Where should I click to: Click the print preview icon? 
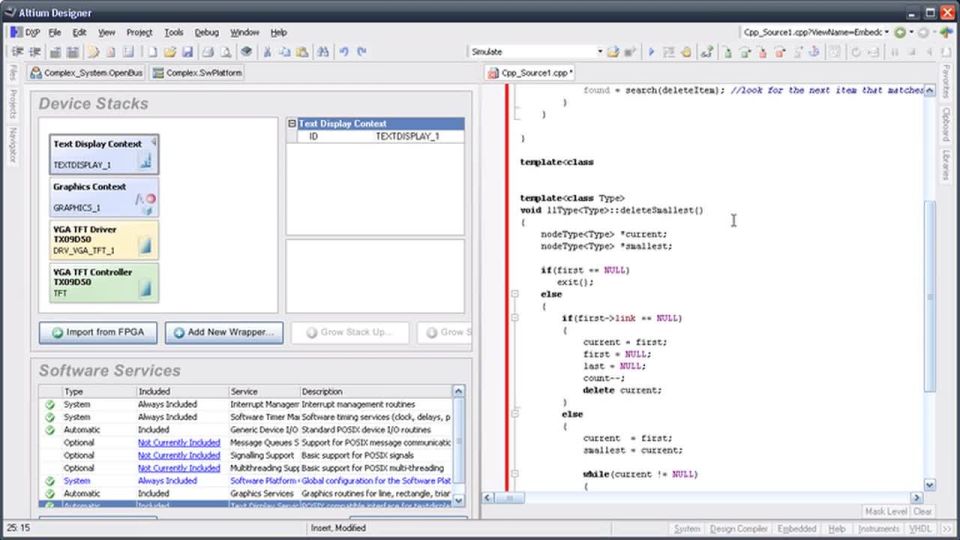coord(226,52)
